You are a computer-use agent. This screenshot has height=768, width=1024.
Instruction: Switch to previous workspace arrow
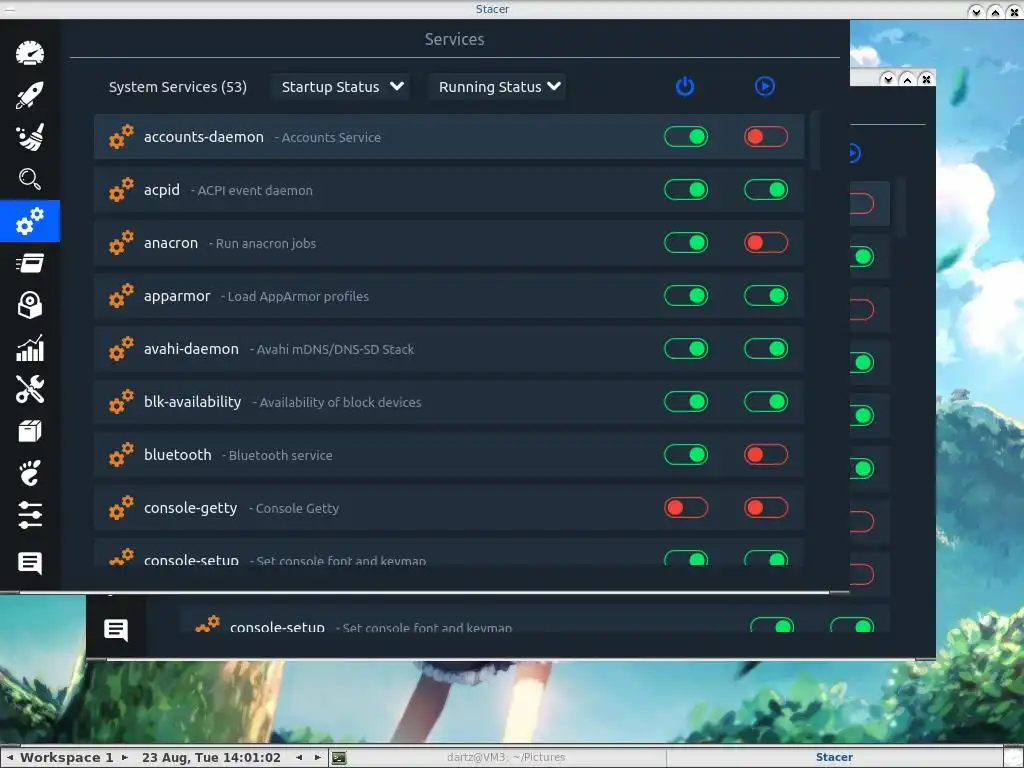[x=9, y=758]
